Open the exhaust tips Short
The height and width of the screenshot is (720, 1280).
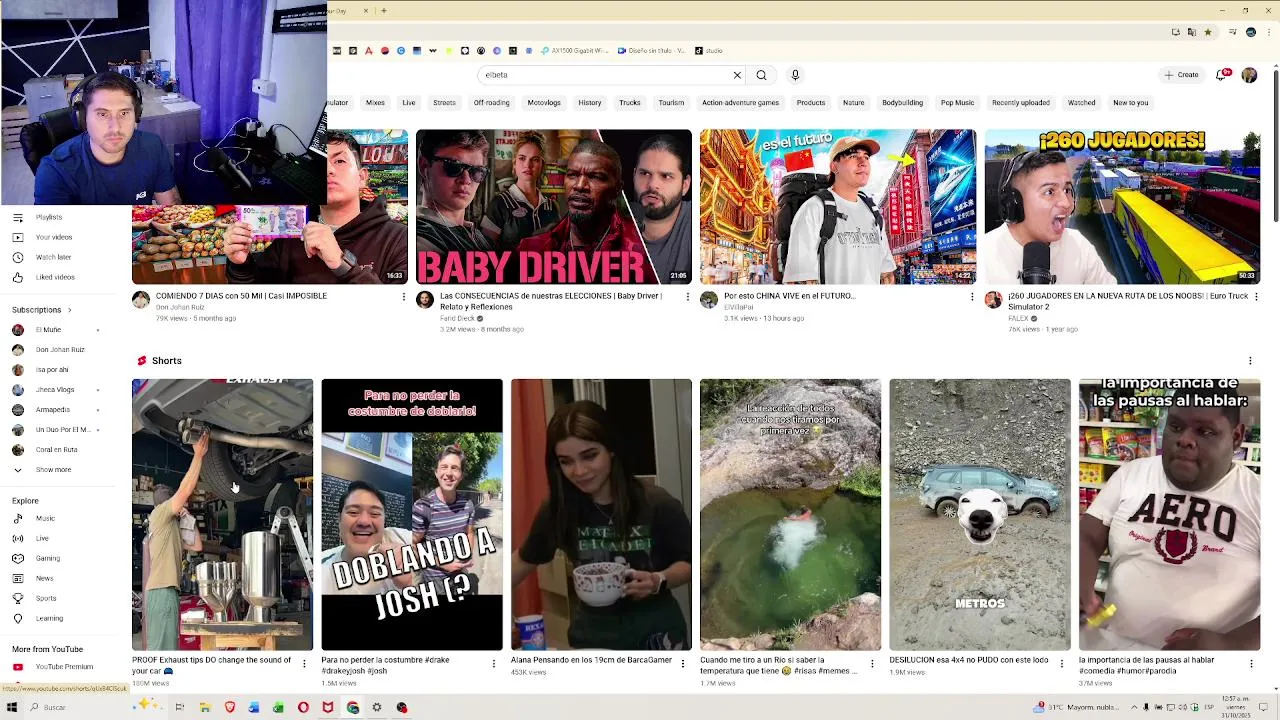[x=222, y=515]
